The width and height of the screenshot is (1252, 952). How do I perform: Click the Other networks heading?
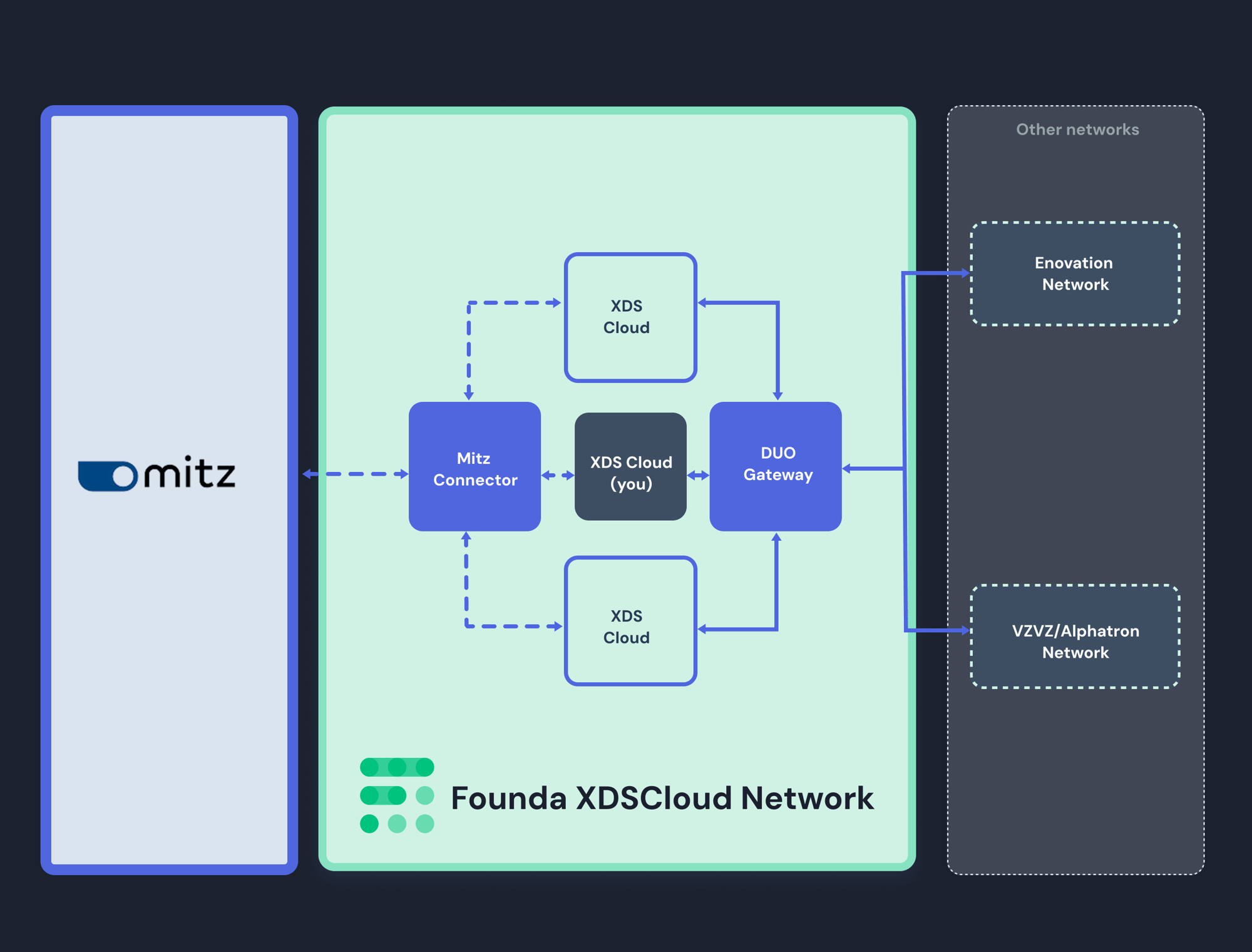point(1077,130)
